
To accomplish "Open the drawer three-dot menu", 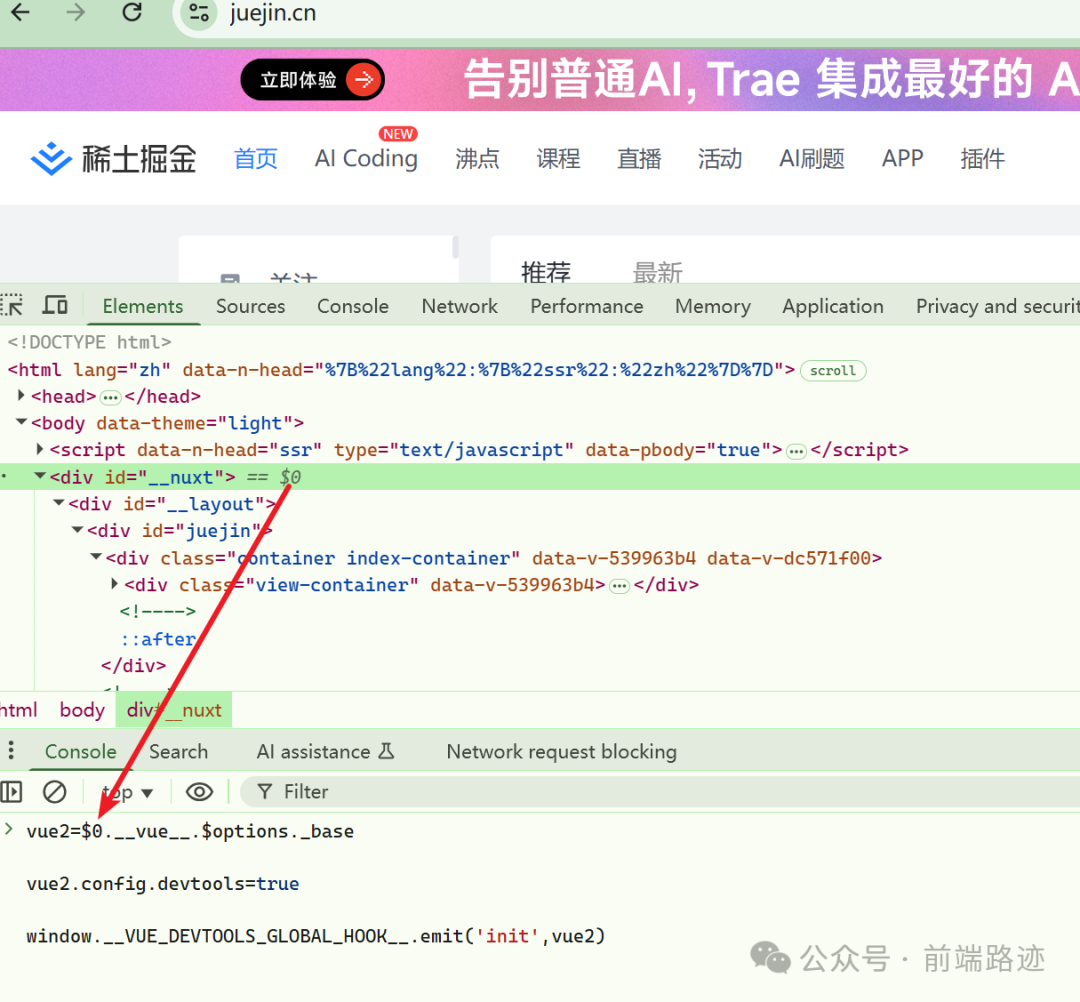I will [x=11, y=751].
